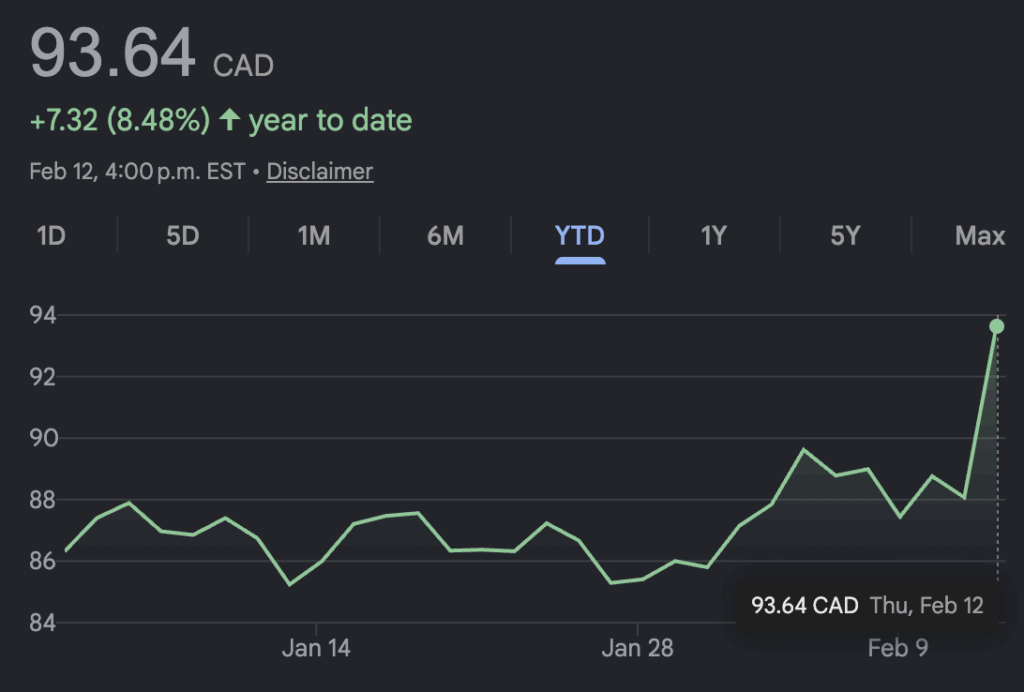This screenshot has height=692, width=1024.
Task: Open the 6M chart view
Action: pos(445,236)
